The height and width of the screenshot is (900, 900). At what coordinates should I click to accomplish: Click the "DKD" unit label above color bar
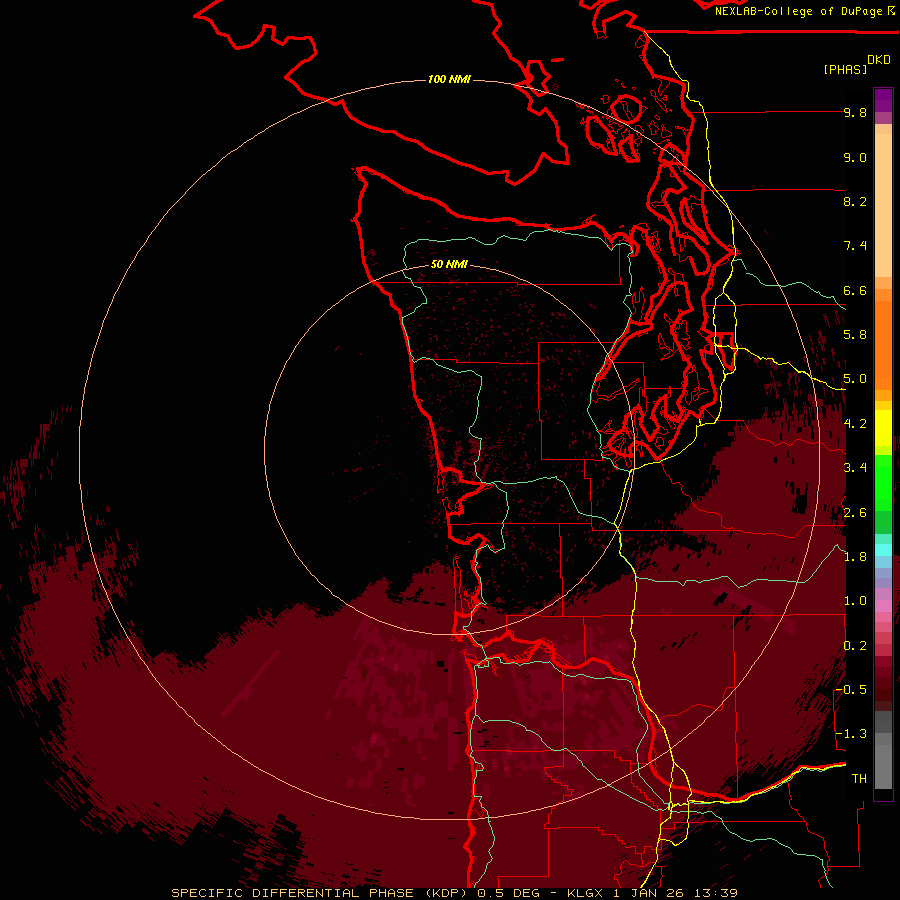[x=879, y=60]
